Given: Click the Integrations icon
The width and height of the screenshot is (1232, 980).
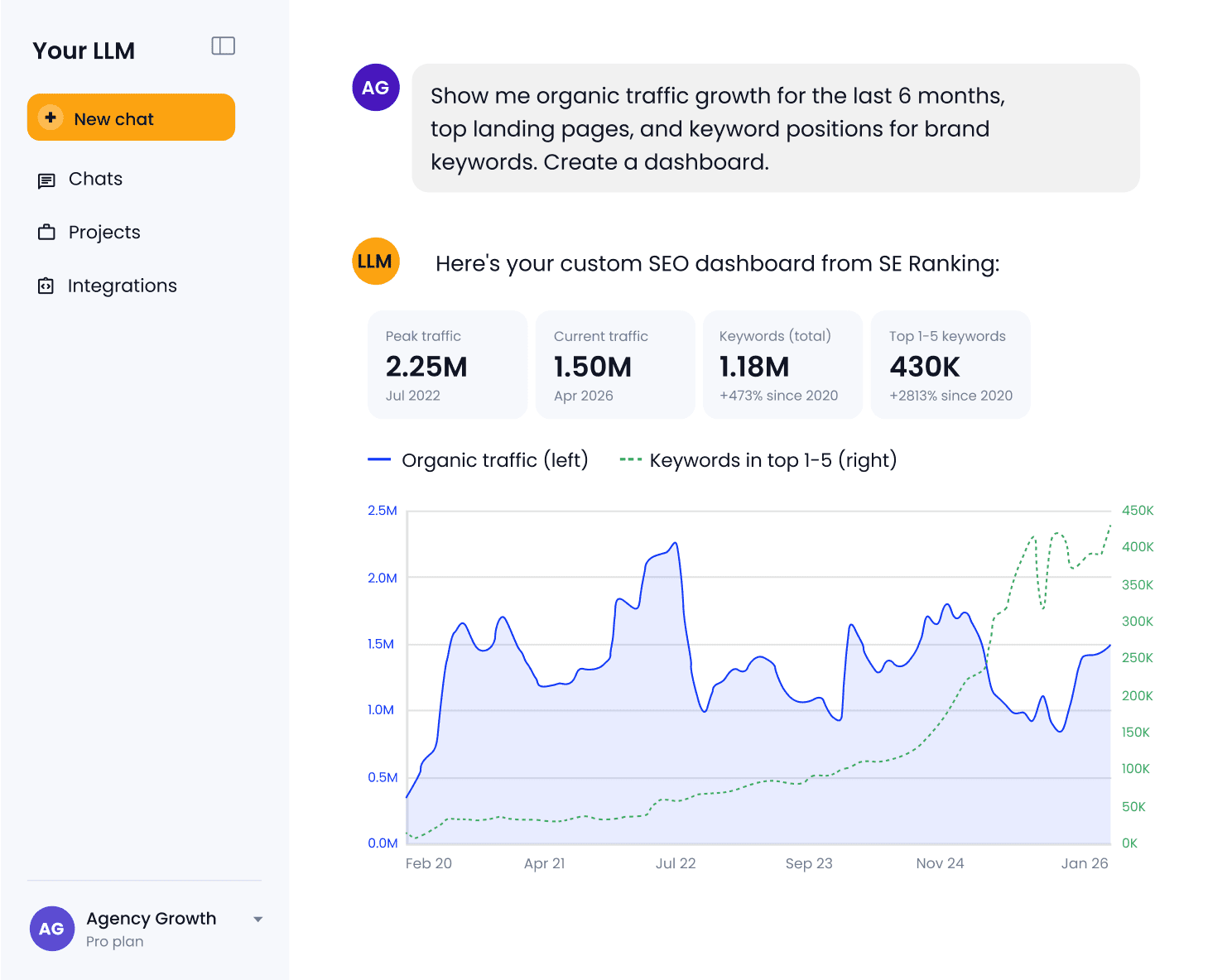Looking at the screenshot, I should 46,286.
